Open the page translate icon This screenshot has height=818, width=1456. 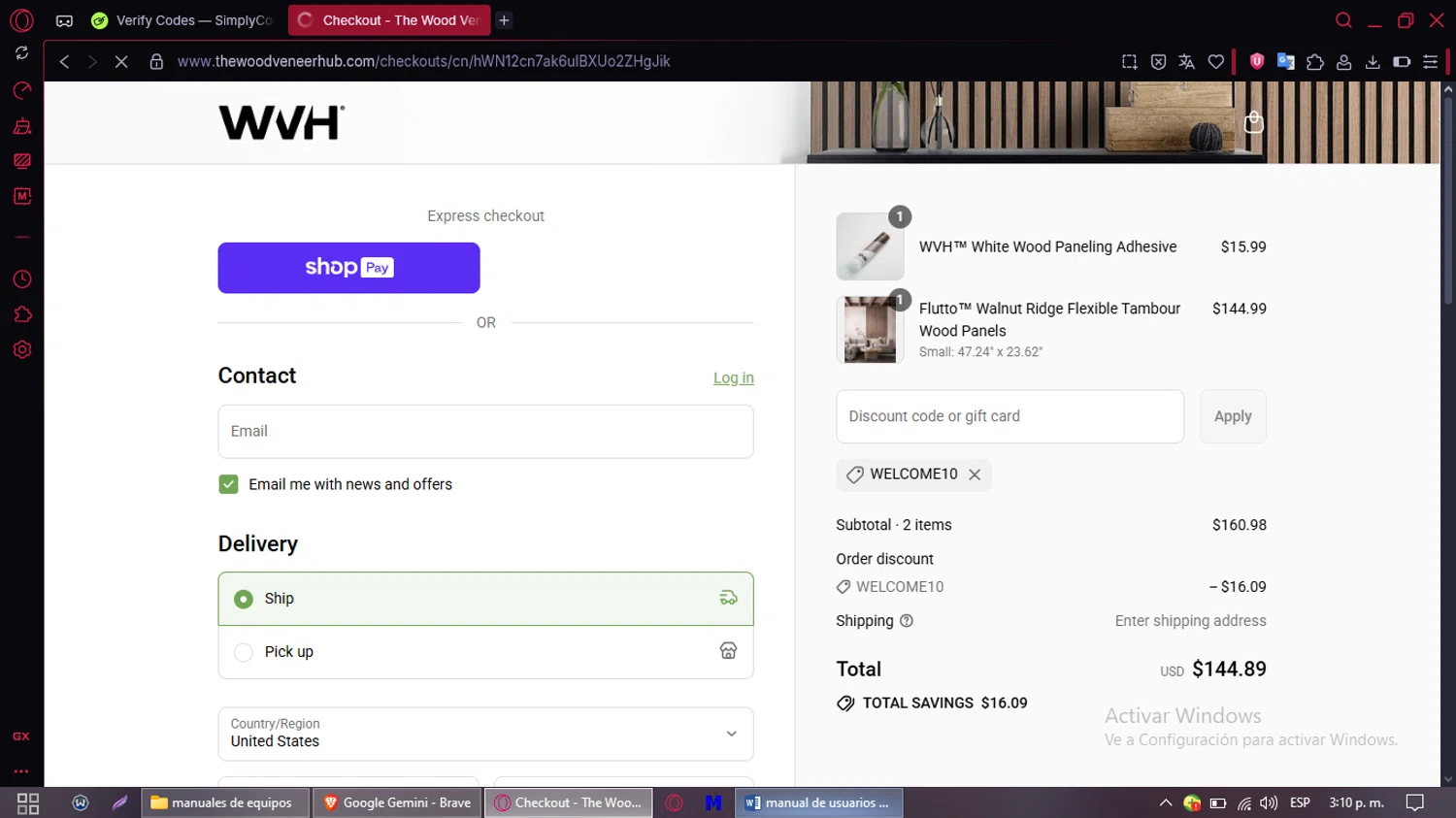tap(1186, 61)
